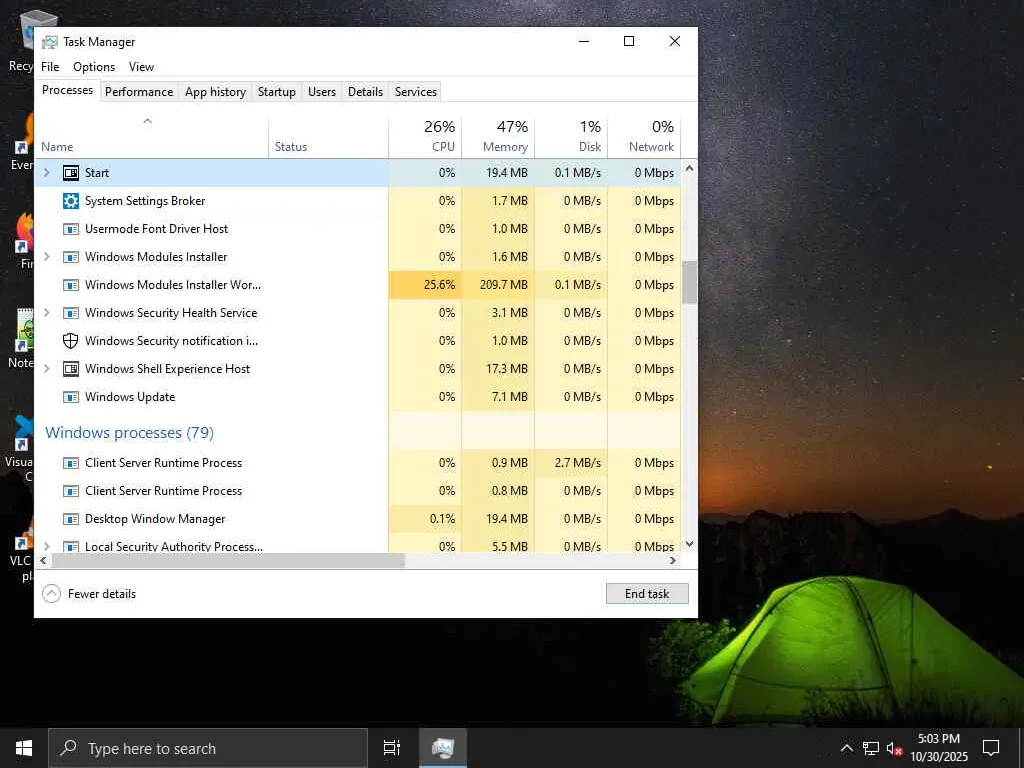Open the notification center icon
Screen dimensions: 1024x768
coord(991,748)
